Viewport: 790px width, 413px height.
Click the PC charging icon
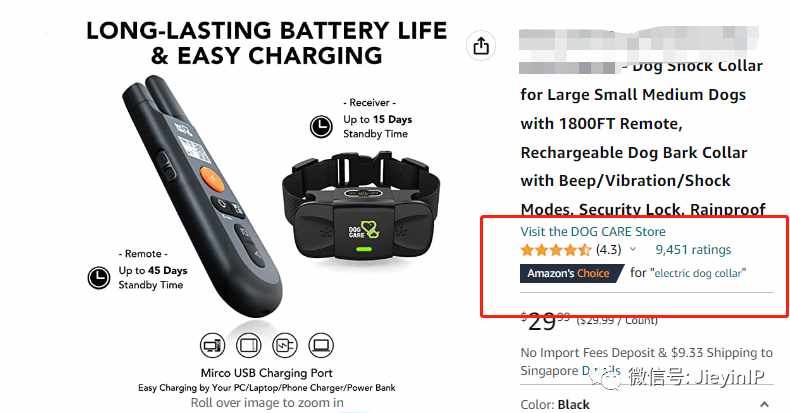click(x=212, y=346)
